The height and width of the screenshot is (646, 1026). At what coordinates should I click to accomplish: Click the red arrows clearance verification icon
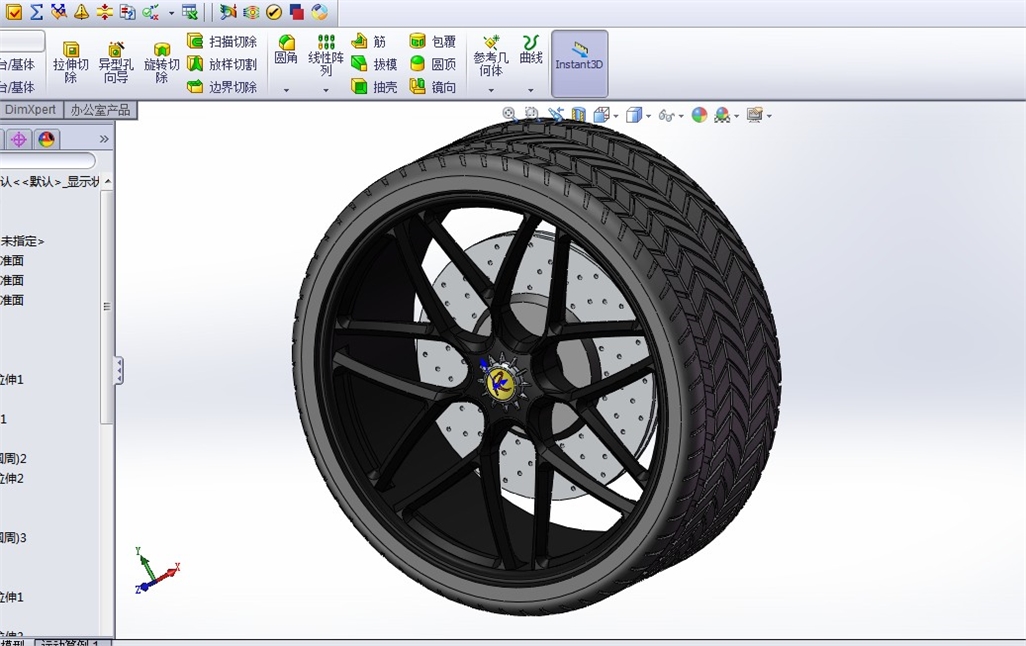104,11
